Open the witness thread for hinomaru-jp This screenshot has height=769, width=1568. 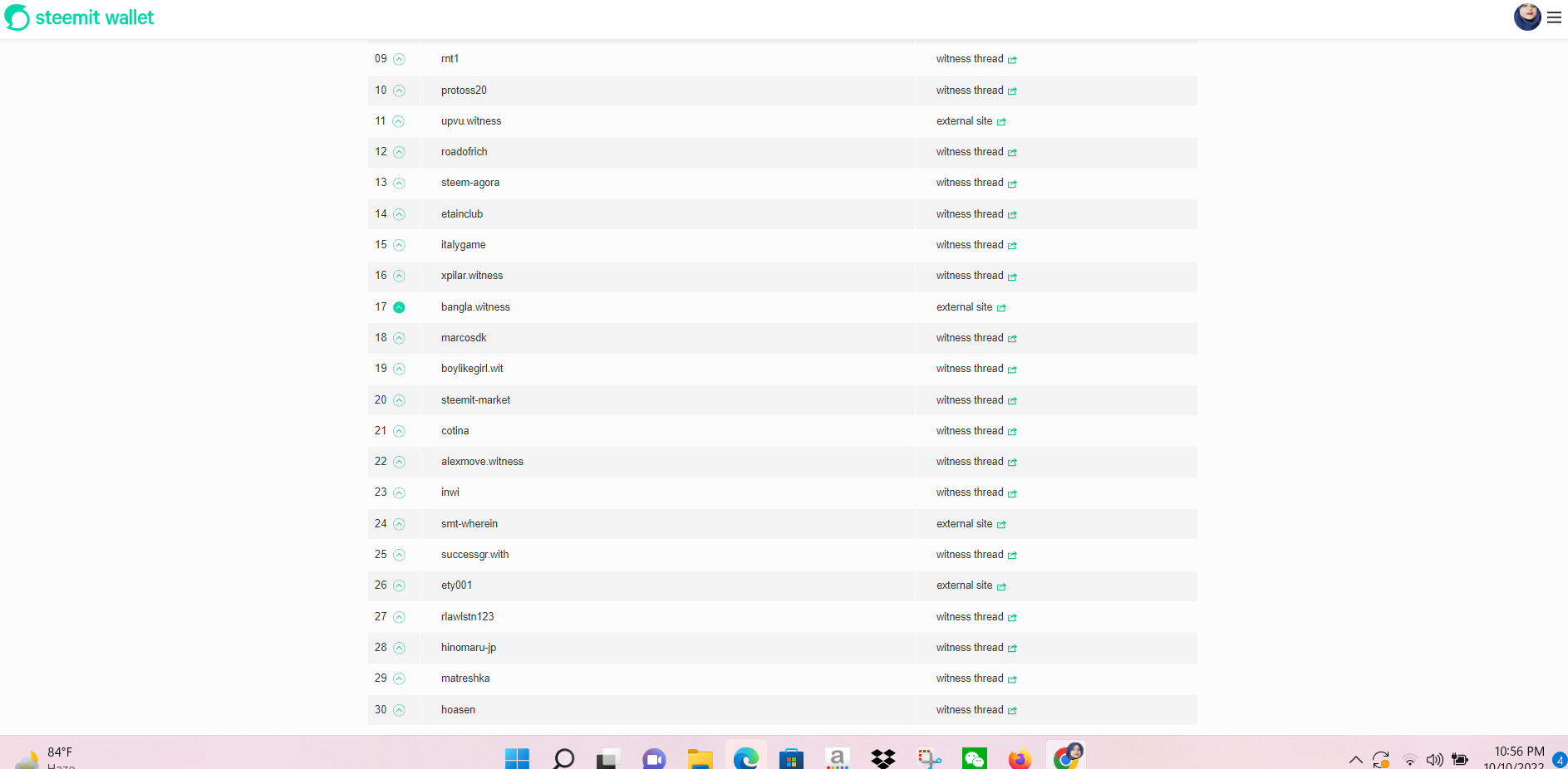pyautogui.click(x=976, y=648)
